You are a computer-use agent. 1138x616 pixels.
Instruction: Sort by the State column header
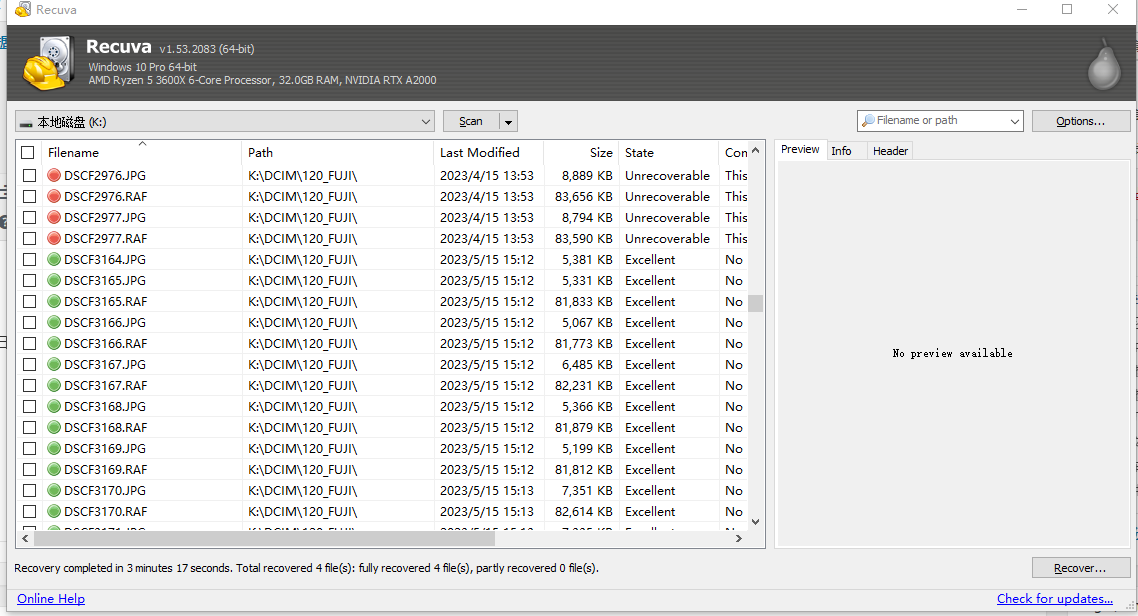pyautogui.click(x=668, y=152)
